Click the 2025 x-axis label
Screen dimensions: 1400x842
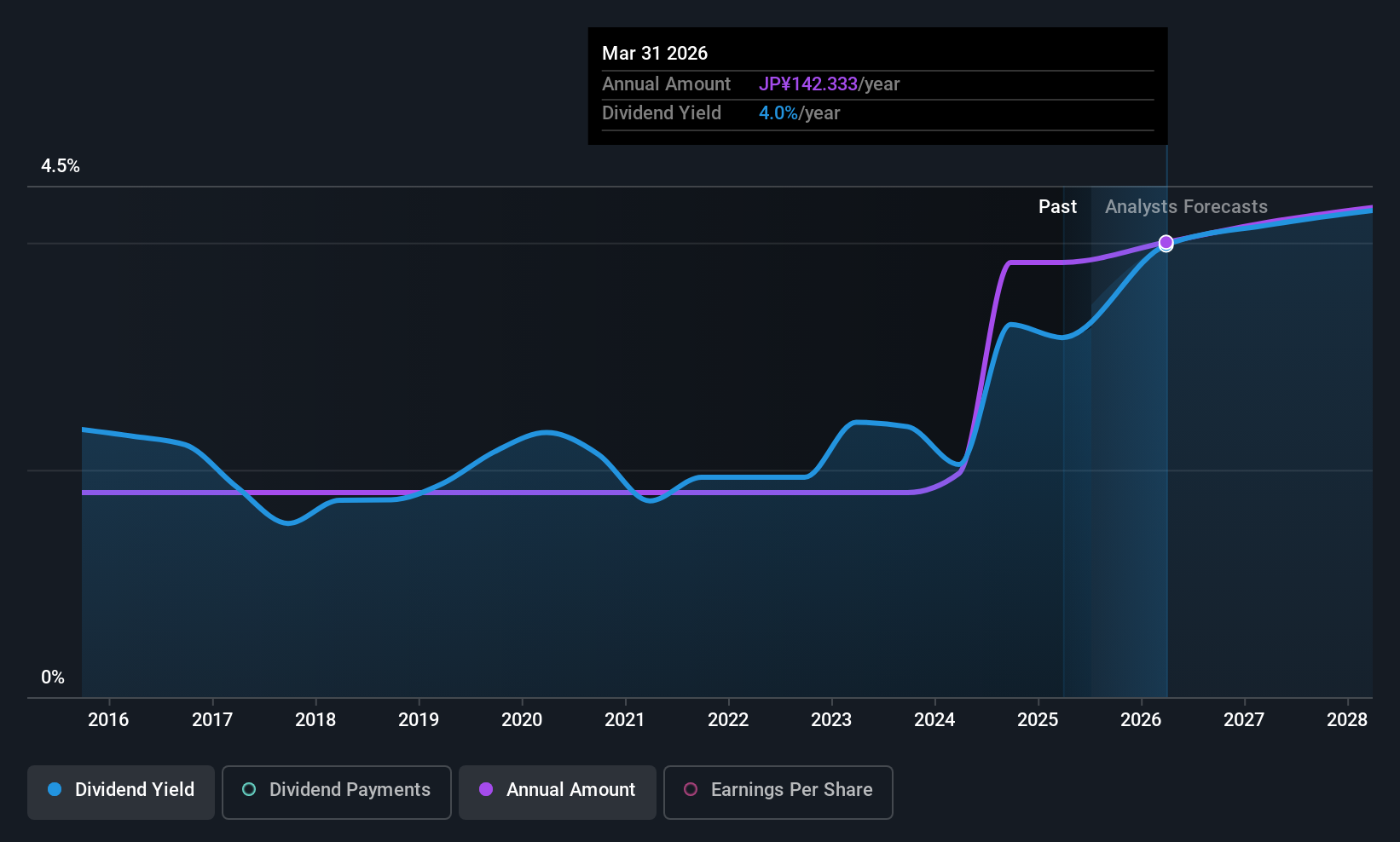[1038, 720]
